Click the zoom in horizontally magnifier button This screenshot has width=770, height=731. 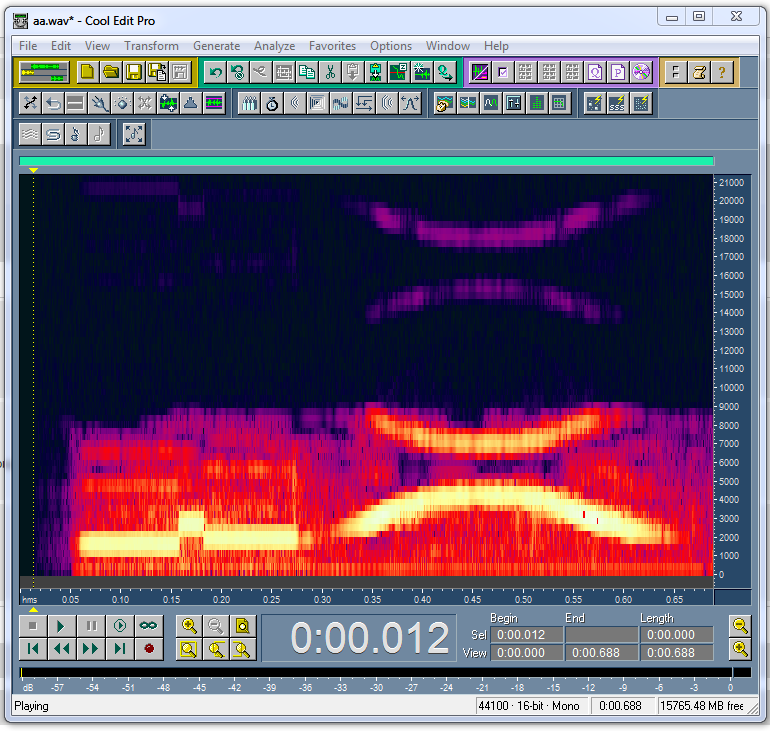(x=188, y=626)
